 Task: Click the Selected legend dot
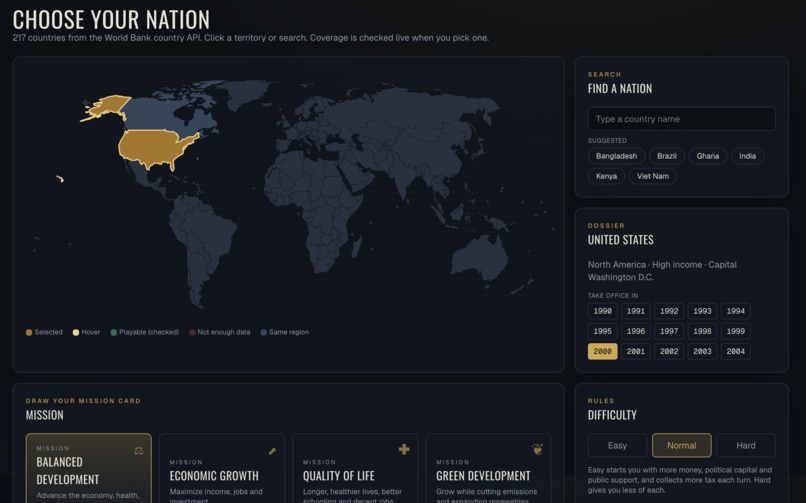click(x=29, y=332)
